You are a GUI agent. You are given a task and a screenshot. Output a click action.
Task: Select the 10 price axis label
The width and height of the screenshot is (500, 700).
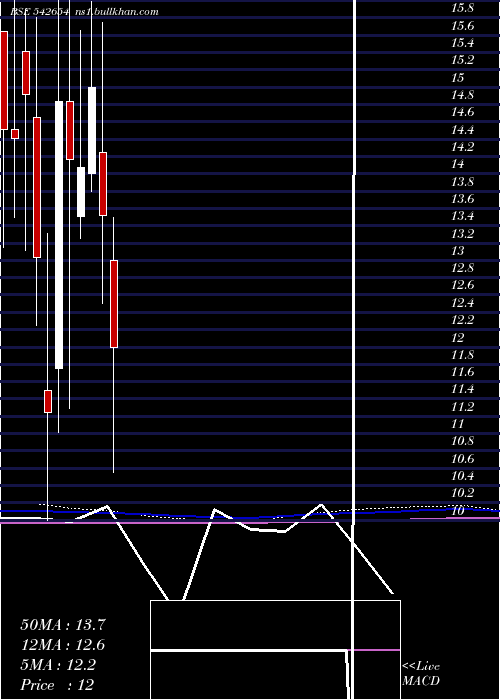pos(458,510)
